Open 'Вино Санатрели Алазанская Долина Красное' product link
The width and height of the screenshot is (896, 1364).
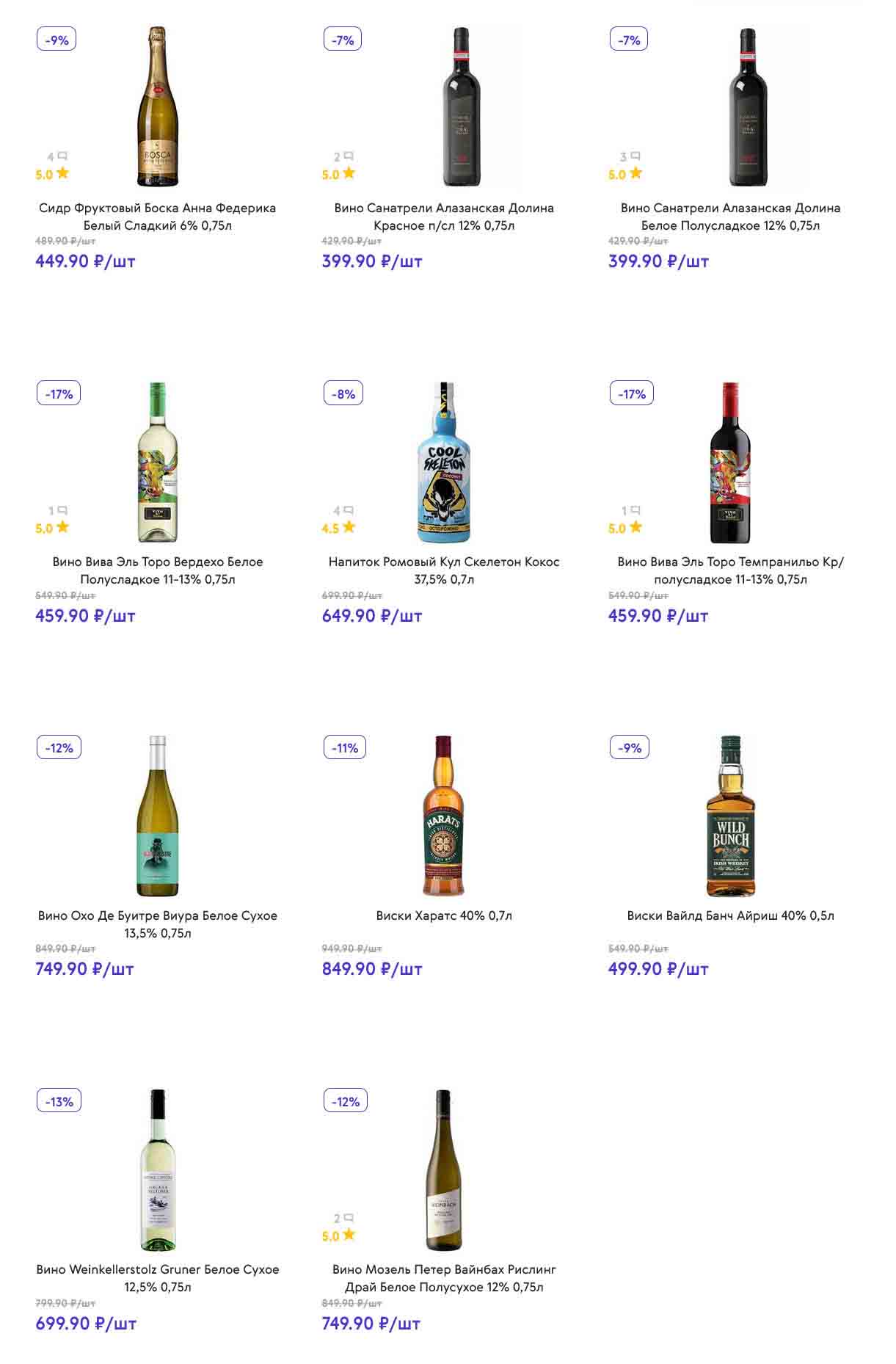(x=444, y=217)
